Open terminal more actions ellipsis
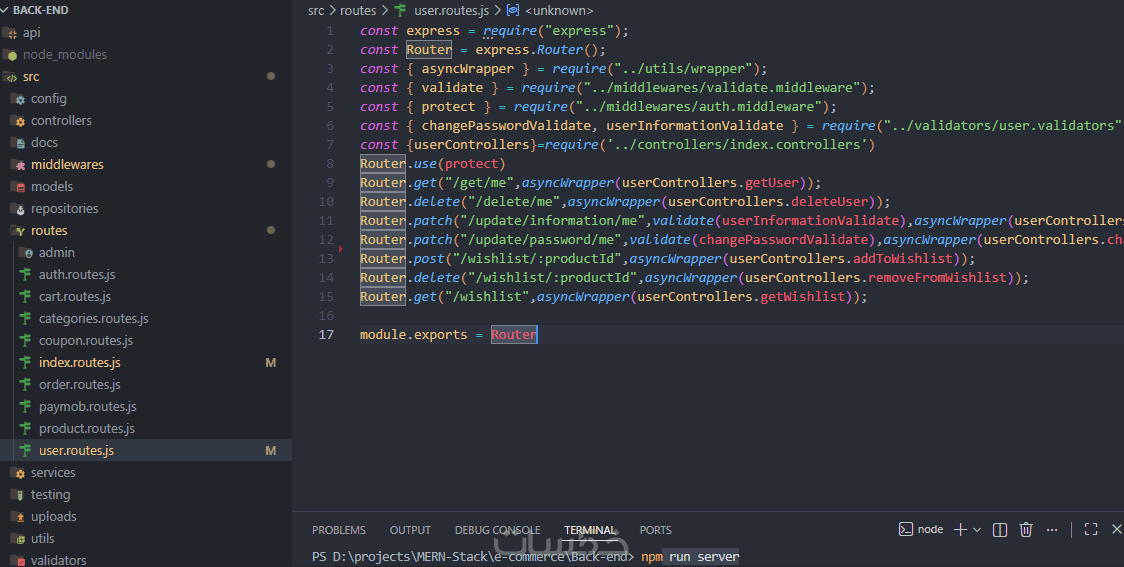Screen dimensions: 1124x567 coord(1052,530)
